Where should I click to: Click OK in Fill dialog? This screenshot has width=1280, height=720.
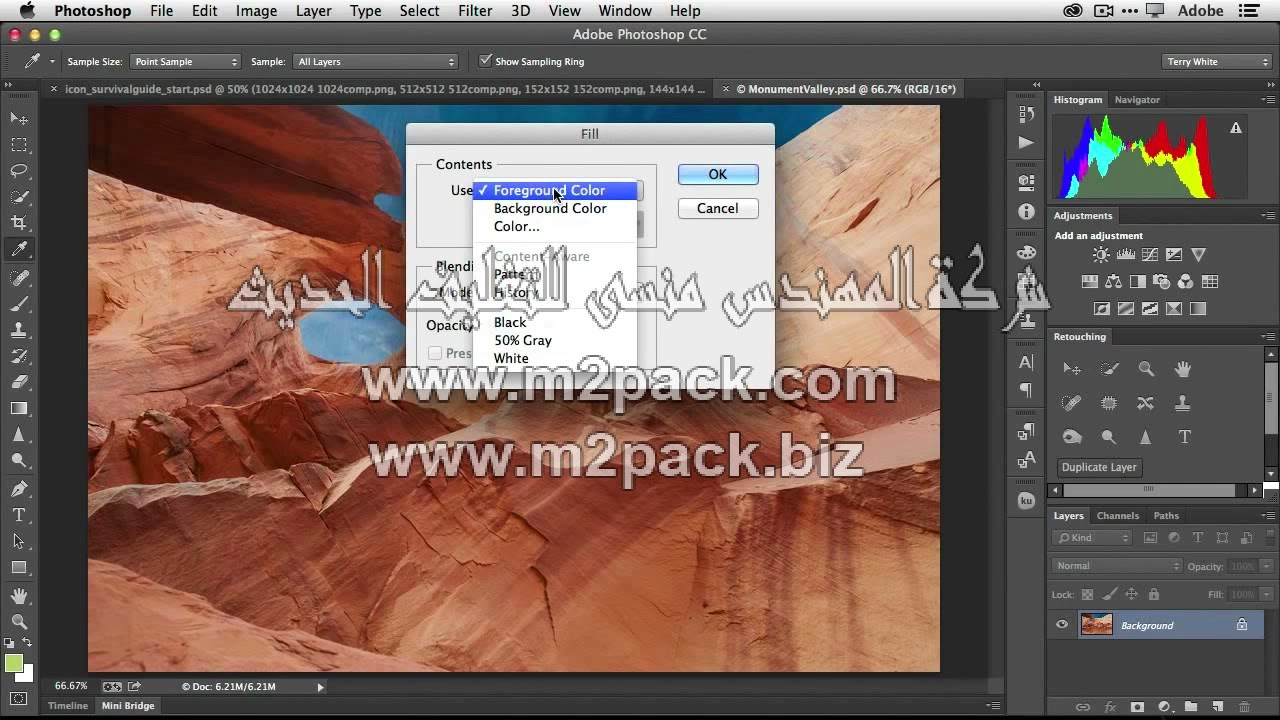pyautogui.click(x=718, y=174)
